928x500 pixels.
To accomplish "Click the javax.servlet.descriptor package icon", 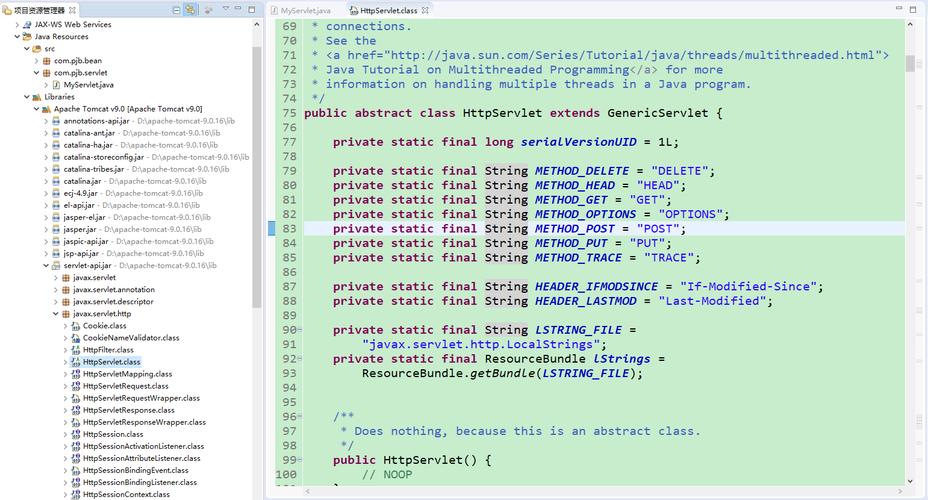I will (x=66, y=302).
